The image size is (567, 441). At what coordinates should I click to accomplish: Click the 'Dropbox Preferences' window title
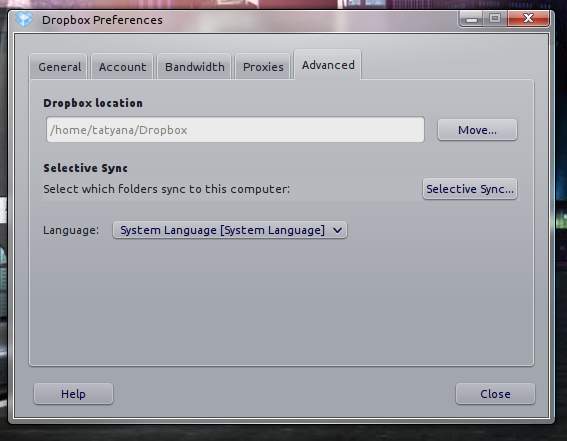[102, 20]
